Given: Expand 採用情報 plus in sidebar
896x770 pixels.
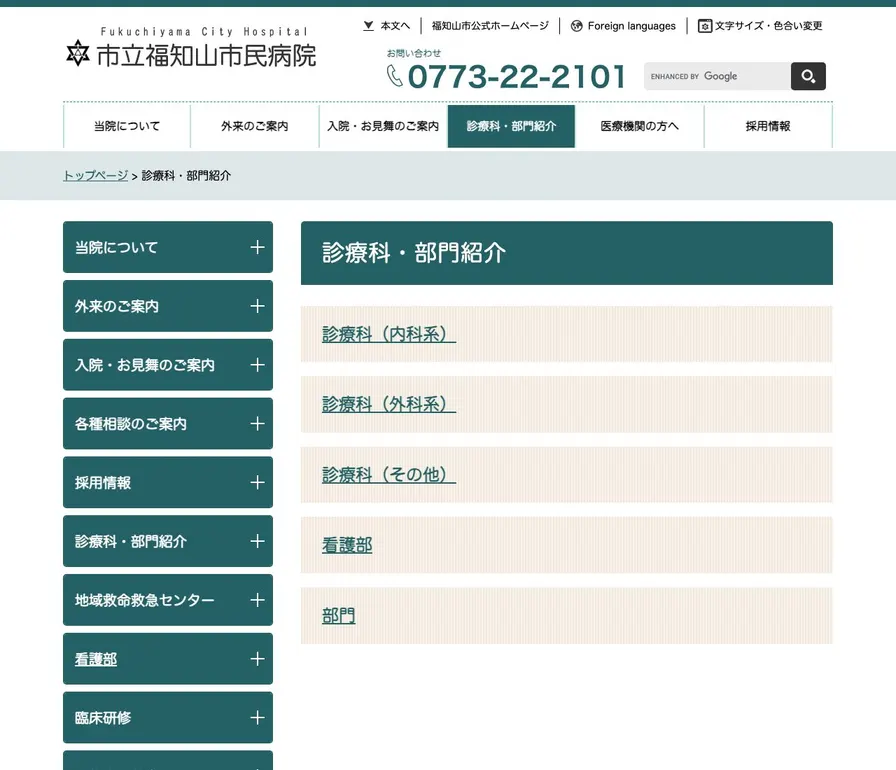Looking at the screenshot, I should coord(257,483).
